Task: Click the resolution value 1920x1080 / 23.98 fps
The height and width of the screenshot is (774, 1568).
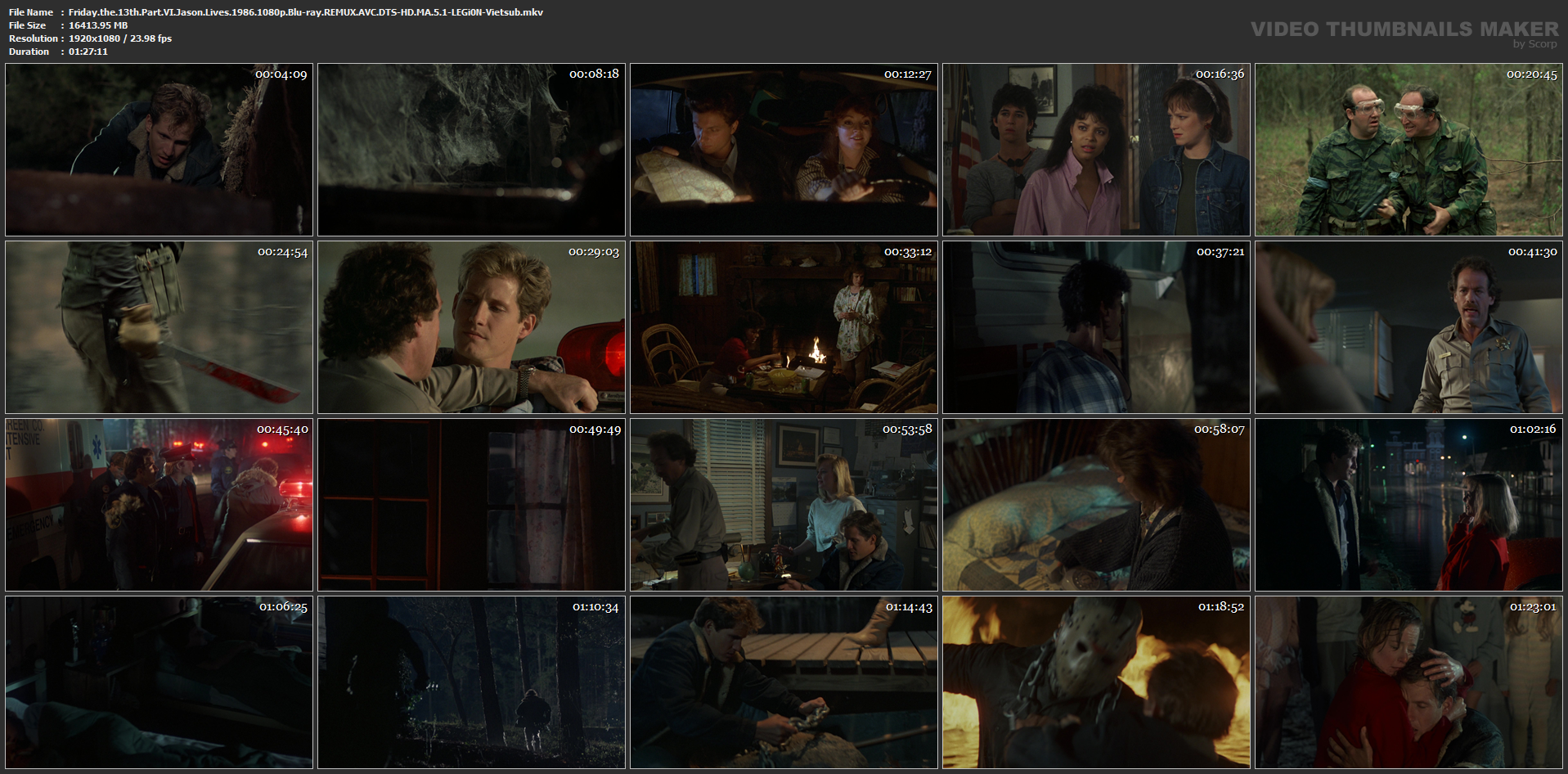Action: click(x=120, y=38)
